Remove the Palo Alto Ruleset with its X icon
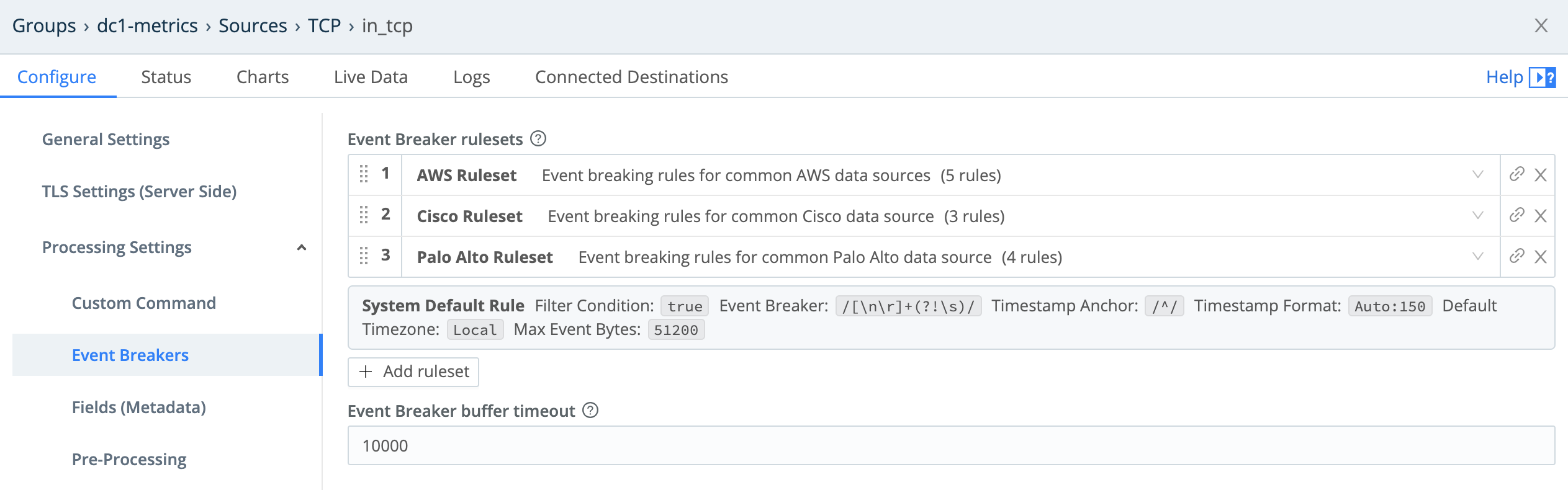Screen dimensions: 1568x490 (x=1541, y=257)
